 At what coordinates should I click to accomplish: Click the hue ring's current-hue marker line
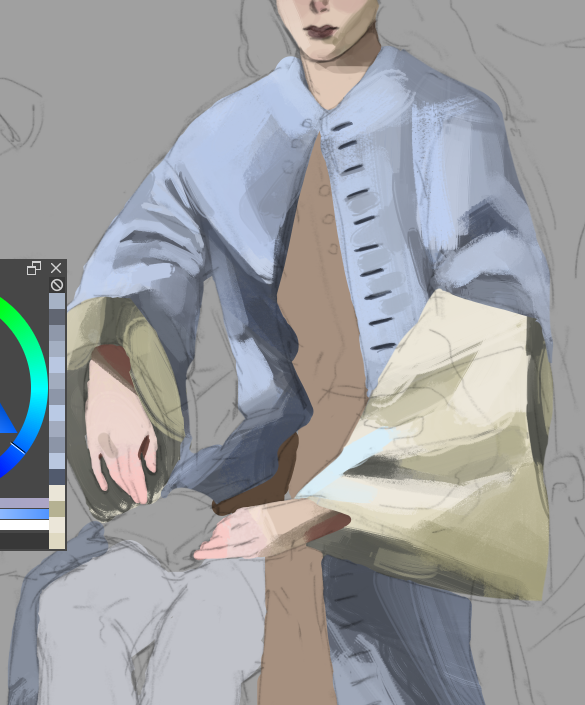click(18, 448)
